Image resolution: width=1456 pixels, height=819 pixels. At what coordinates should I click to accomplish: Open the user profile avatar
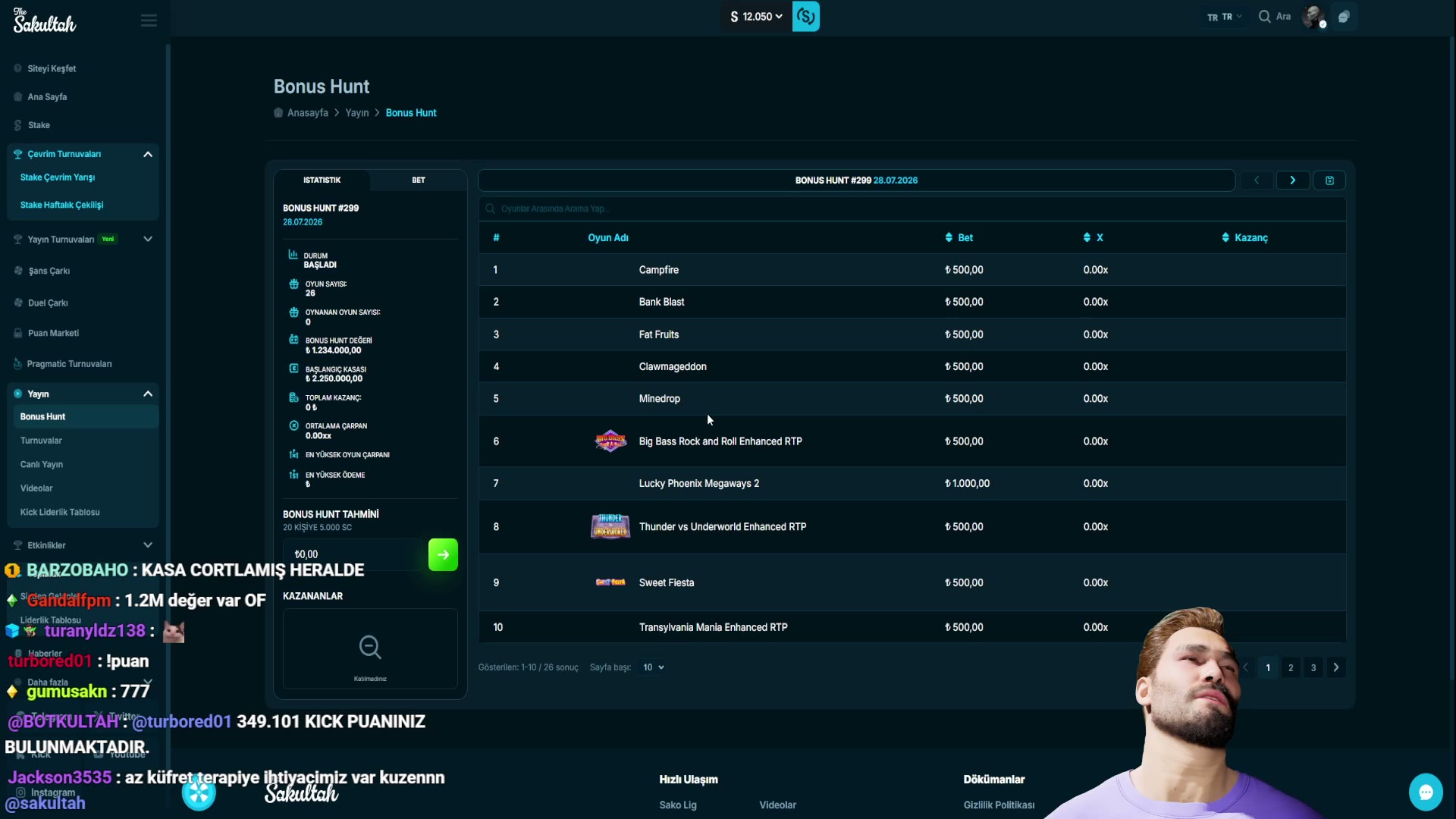tap(1313, 17)
